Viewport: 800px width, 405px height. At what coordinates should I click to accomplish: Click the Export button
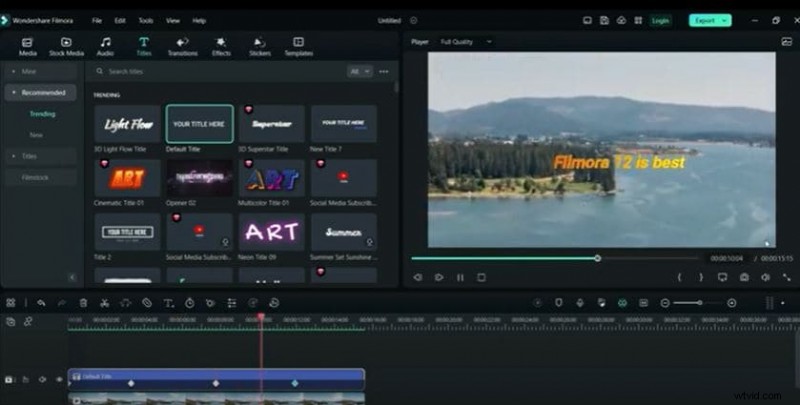coord(710,20)
